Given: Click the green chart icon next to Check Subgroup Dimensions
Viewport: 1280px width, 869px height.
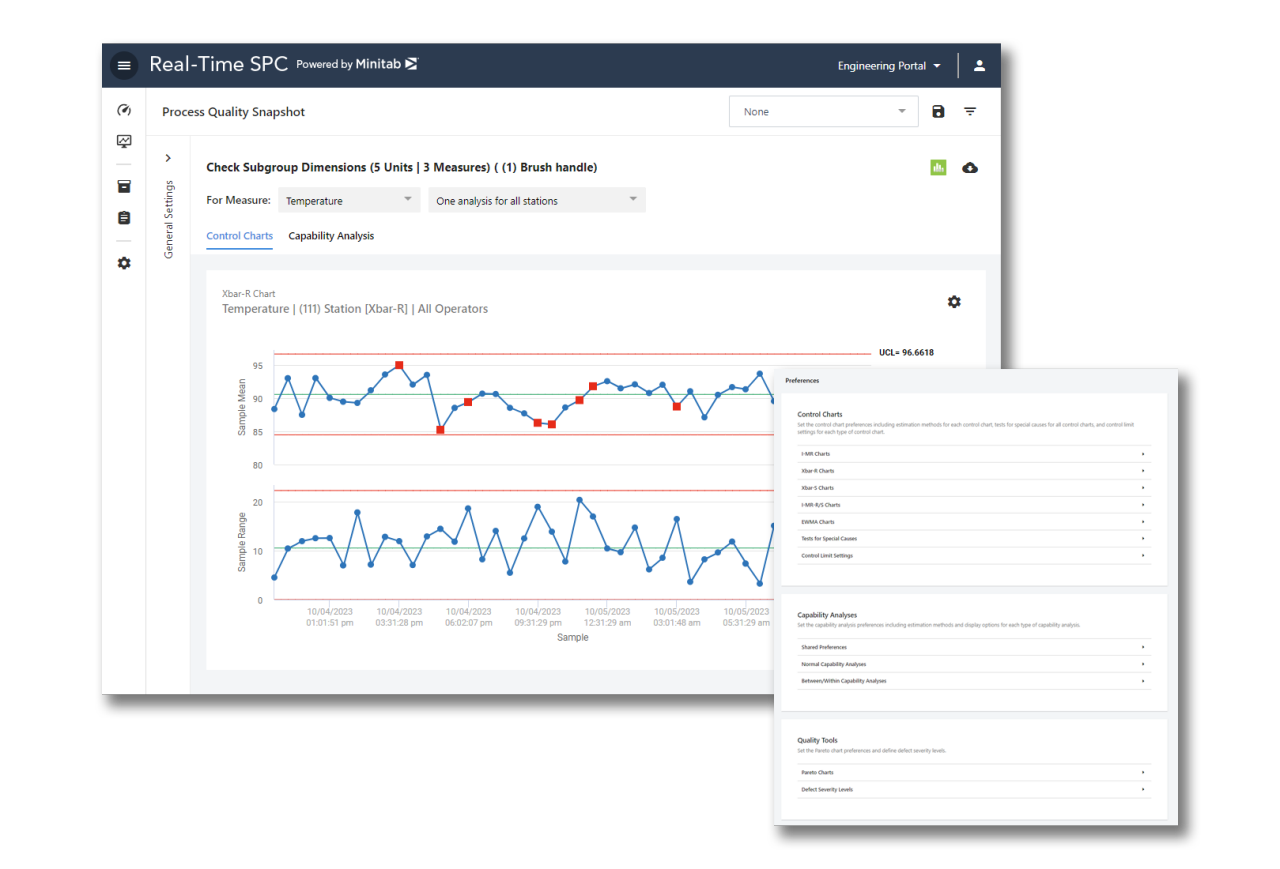Looking at the screenshot, I should coord(938,167).
